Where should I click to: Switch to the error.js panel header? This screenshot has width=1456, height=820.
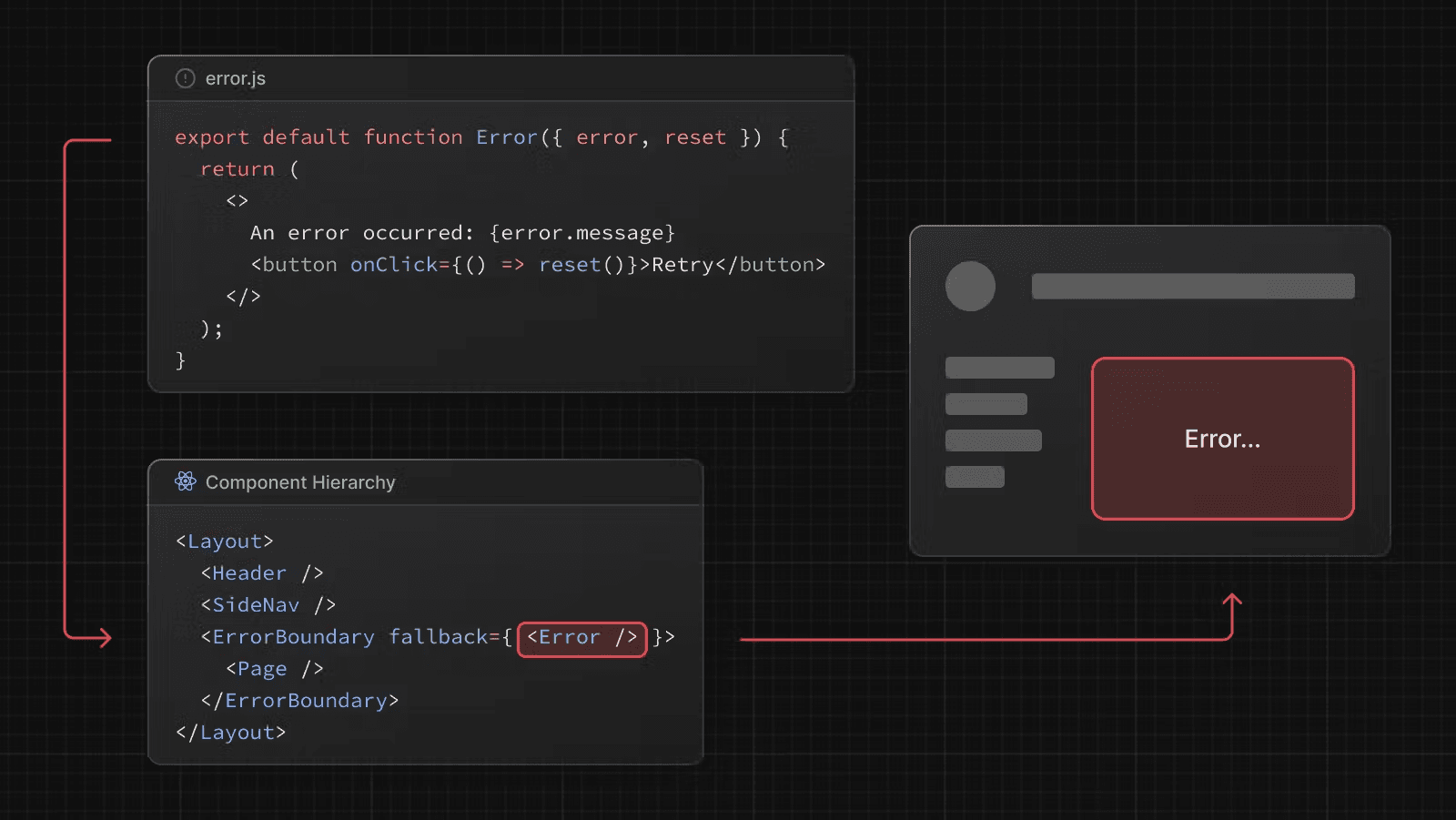tap(235, 78)
